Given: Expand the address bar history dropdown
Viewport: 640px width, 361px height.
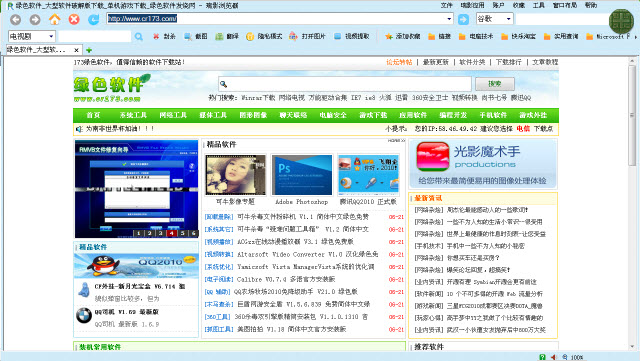Looking at the screenshot, I should [x=449, y=19].
